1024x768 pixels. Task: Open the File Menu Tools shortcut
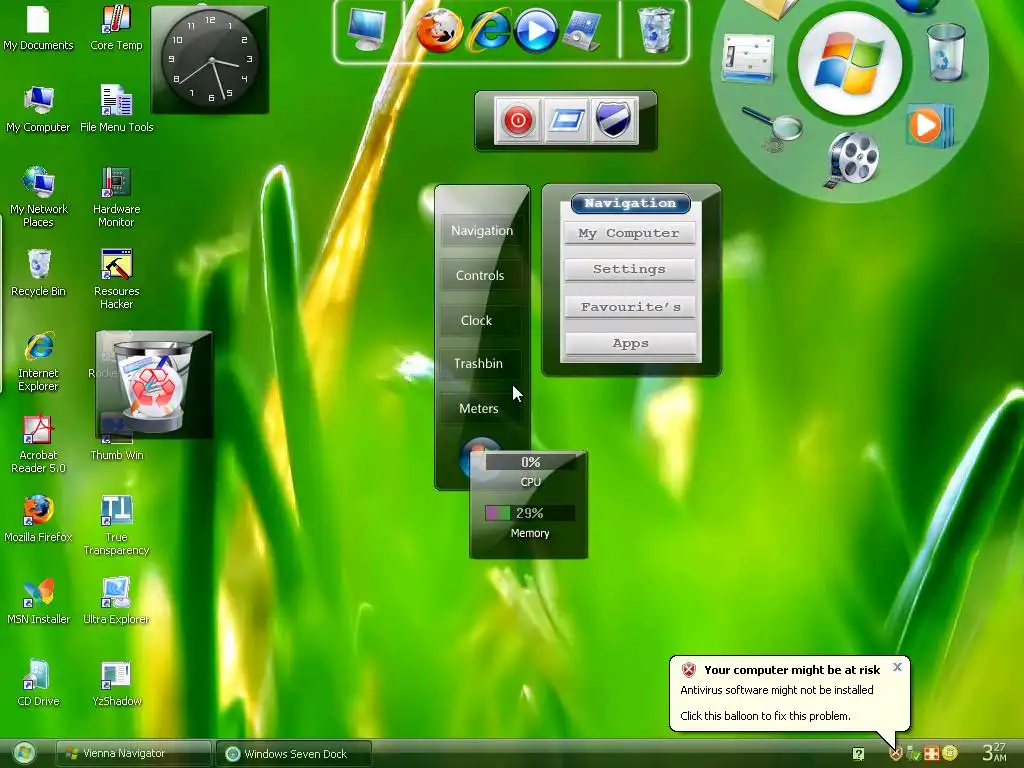pos(116,109)
